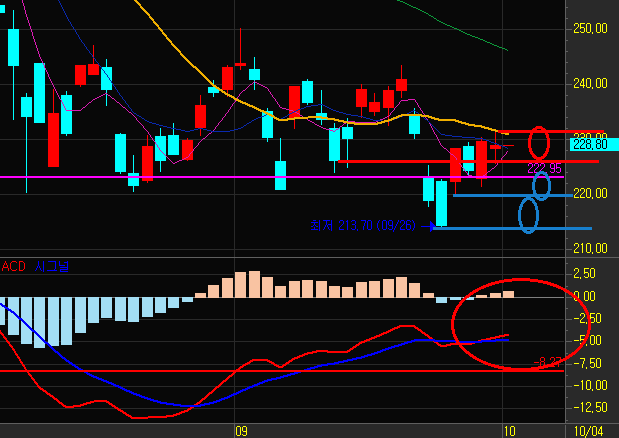619x438 pixels.
Task: Click the red MACD indicator label
Action: click(14, 266)
